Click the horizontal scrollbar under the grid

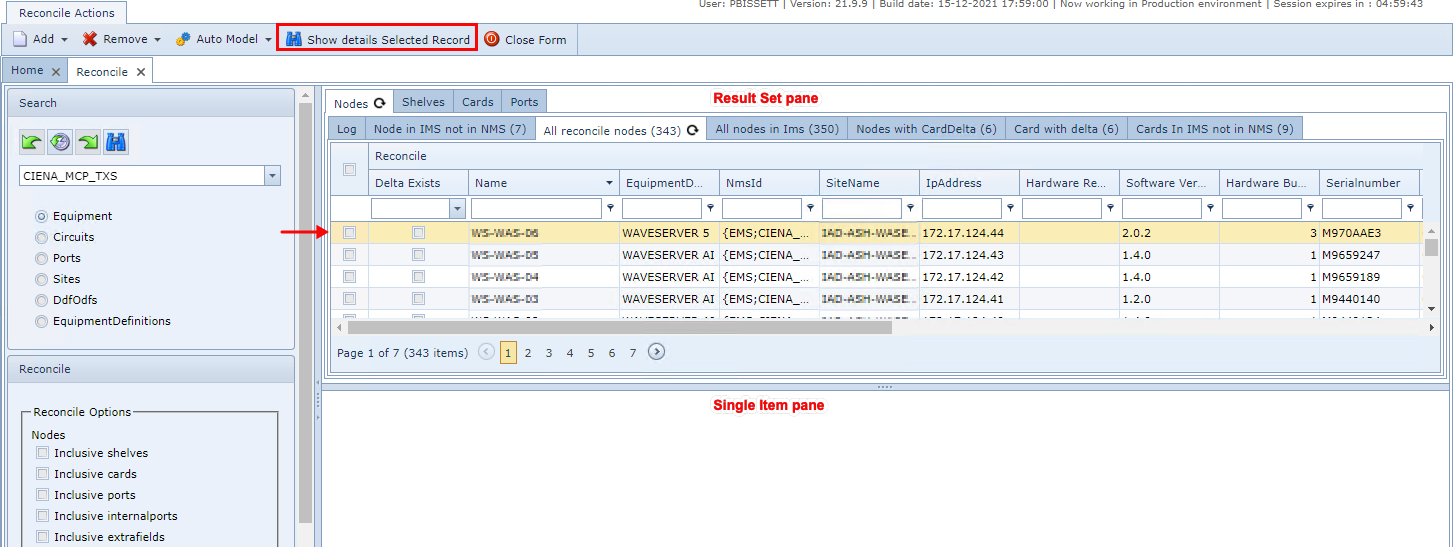(x=619, y=327)
